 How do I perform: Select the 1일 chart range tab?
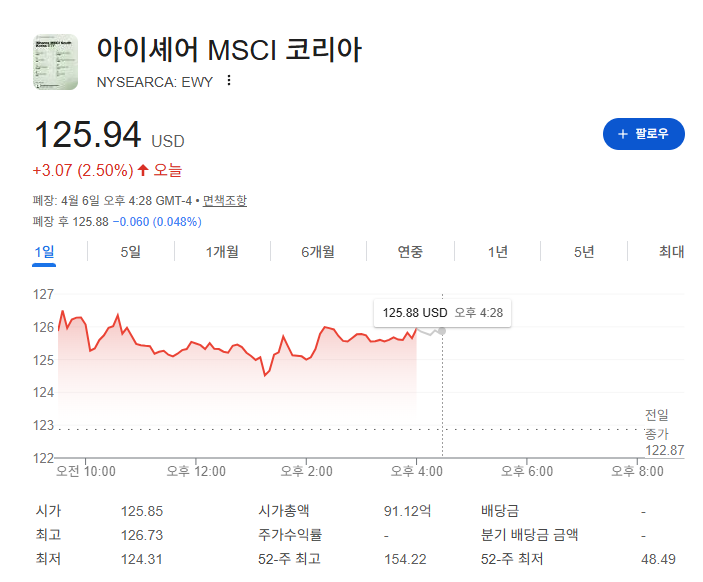44,252
